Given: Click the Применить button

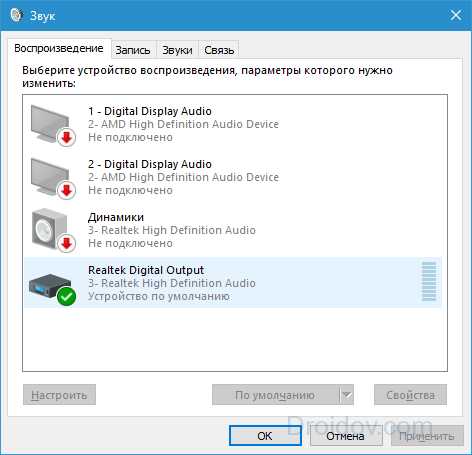Looking at the screenshot, I should pos(427,436).
